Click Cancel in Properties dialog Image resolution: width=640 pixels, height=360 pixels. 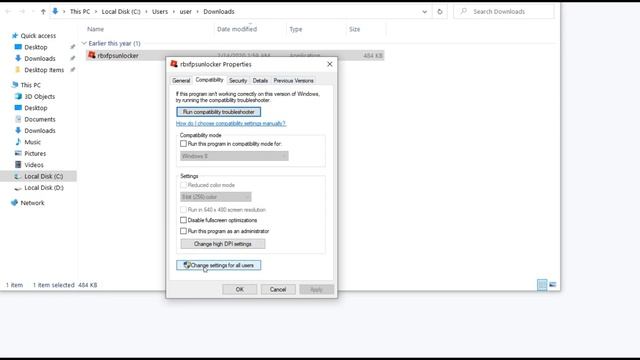click(278, 289)
